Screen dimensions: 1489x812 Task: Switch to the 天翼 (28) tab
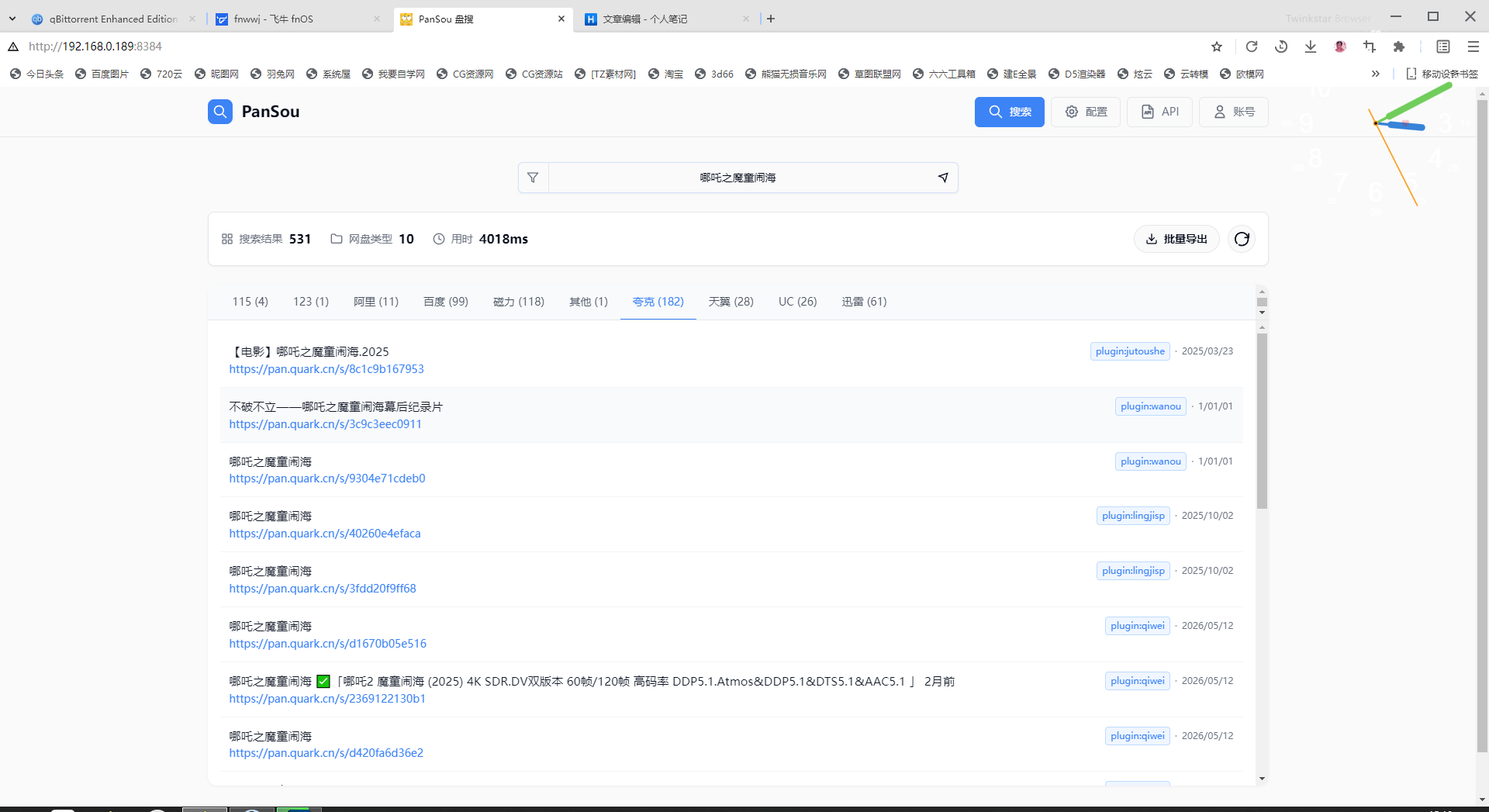(731, 302)
